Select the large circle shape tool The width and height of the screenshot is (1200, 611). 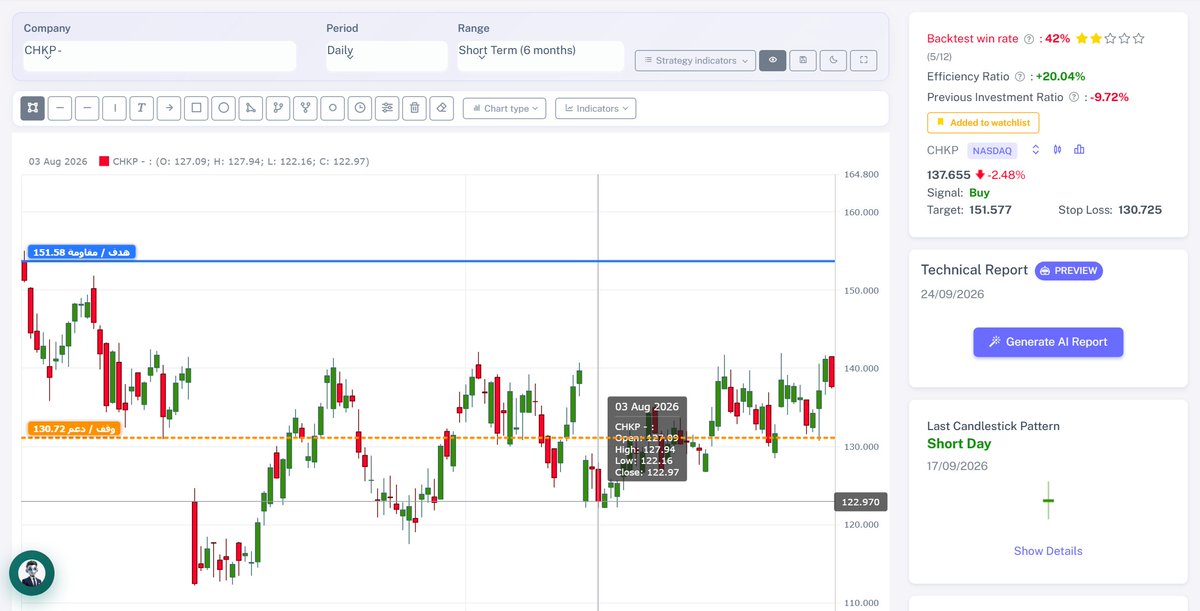pos(223,108)
